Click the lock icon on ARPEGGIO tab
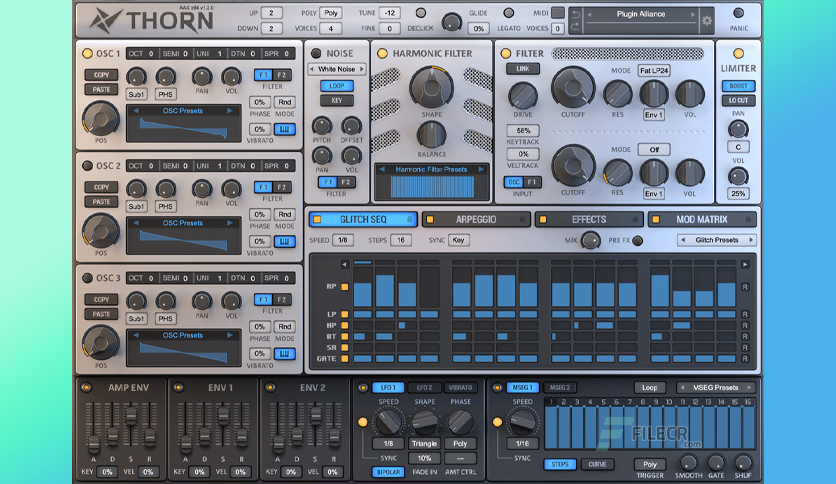Screen dimensions: 836x484 pos(522,219)
